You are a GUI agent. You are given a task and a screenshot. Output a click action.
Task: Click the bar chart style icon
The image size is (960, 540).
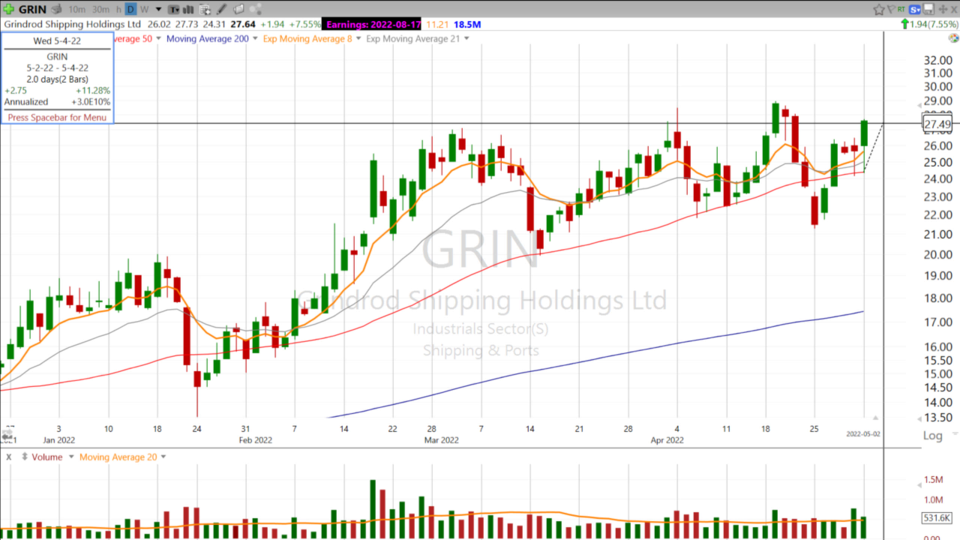click(x=189, y=9)
